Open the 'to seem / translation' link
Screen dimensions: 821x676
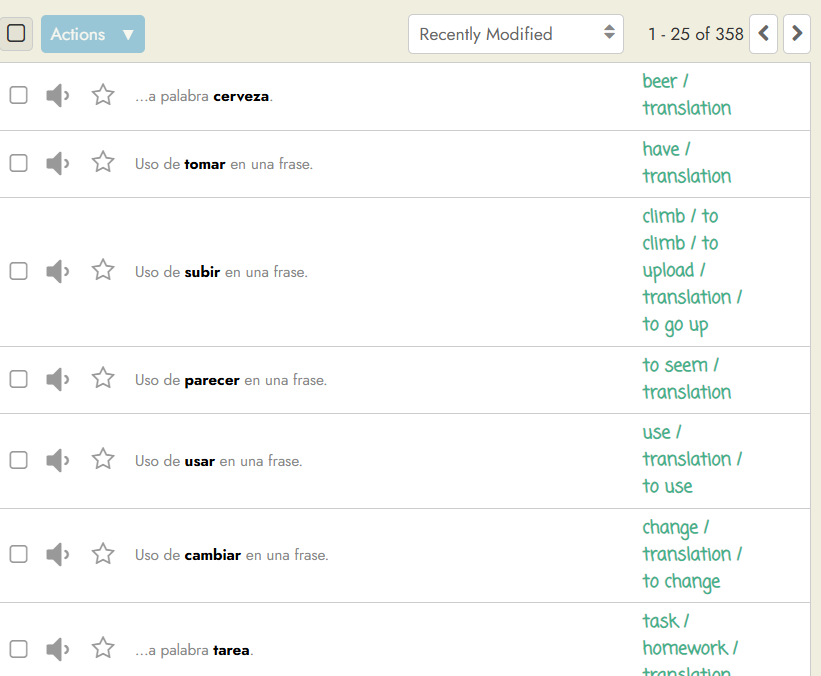pos(686,379)
